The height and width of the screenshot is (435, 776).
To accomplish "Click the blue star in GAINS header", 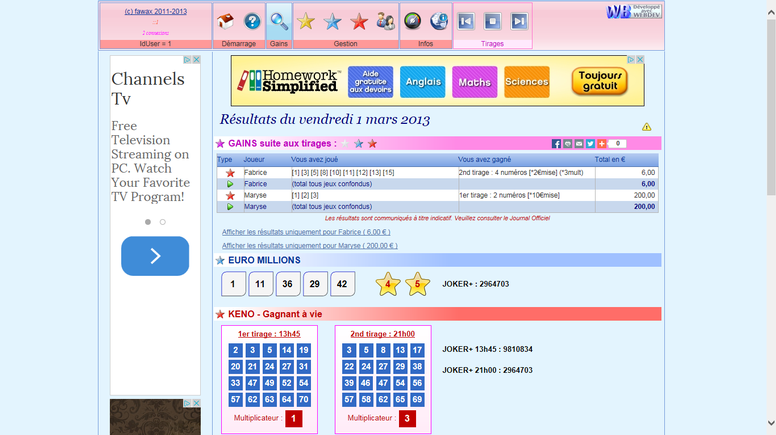I will click(358, 144).
